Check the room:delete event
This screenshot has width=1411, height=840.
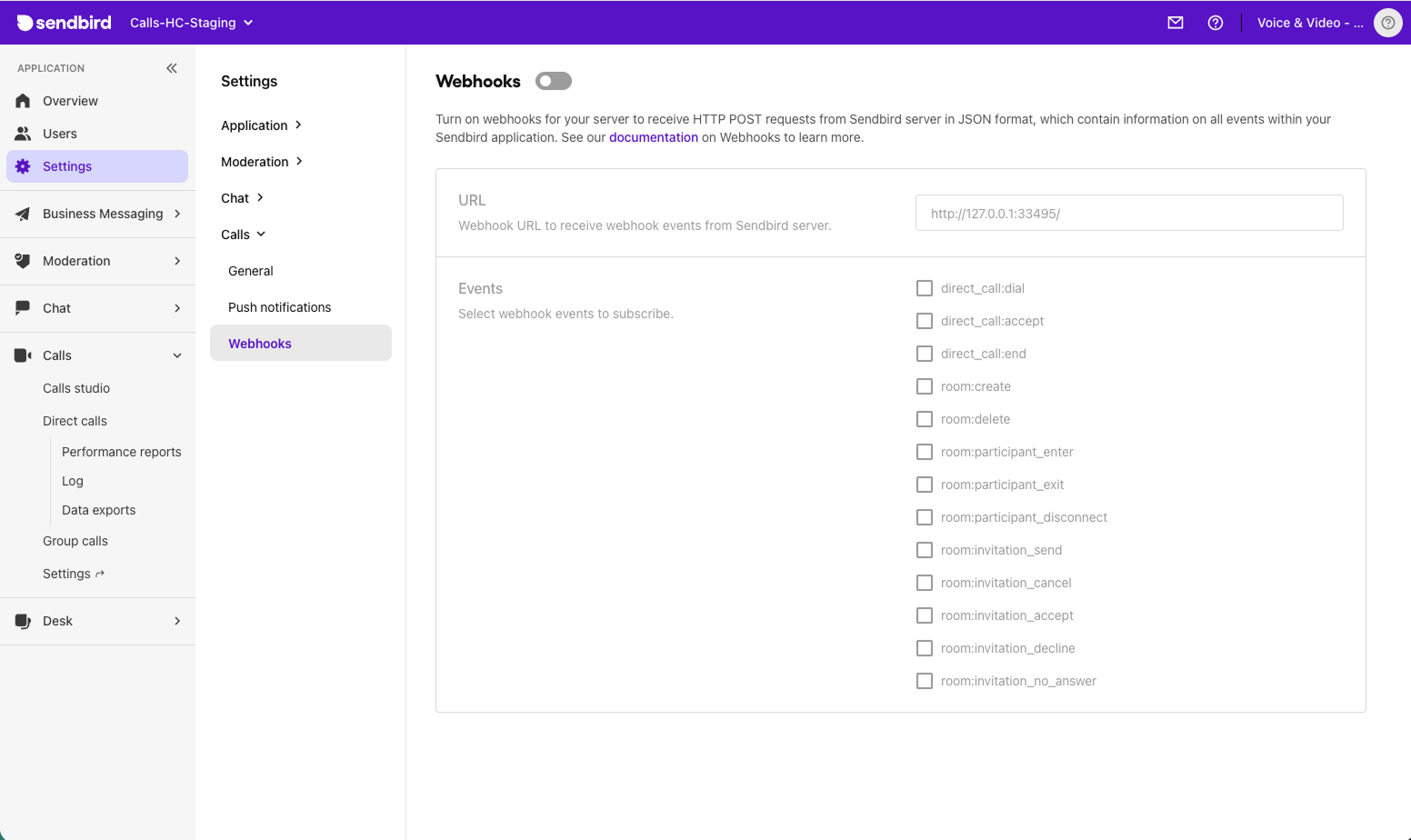tap(925, 419)
